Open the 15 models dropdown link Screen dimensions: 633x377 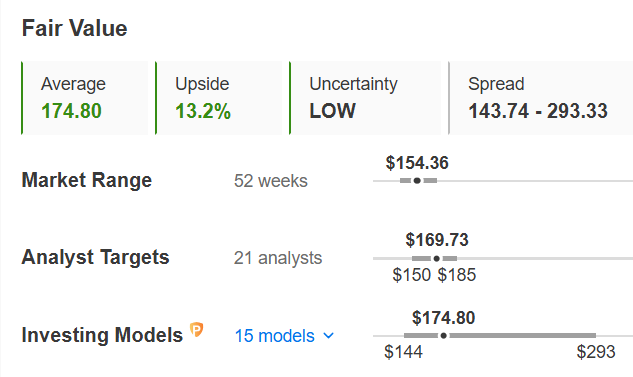click(284, 336)
